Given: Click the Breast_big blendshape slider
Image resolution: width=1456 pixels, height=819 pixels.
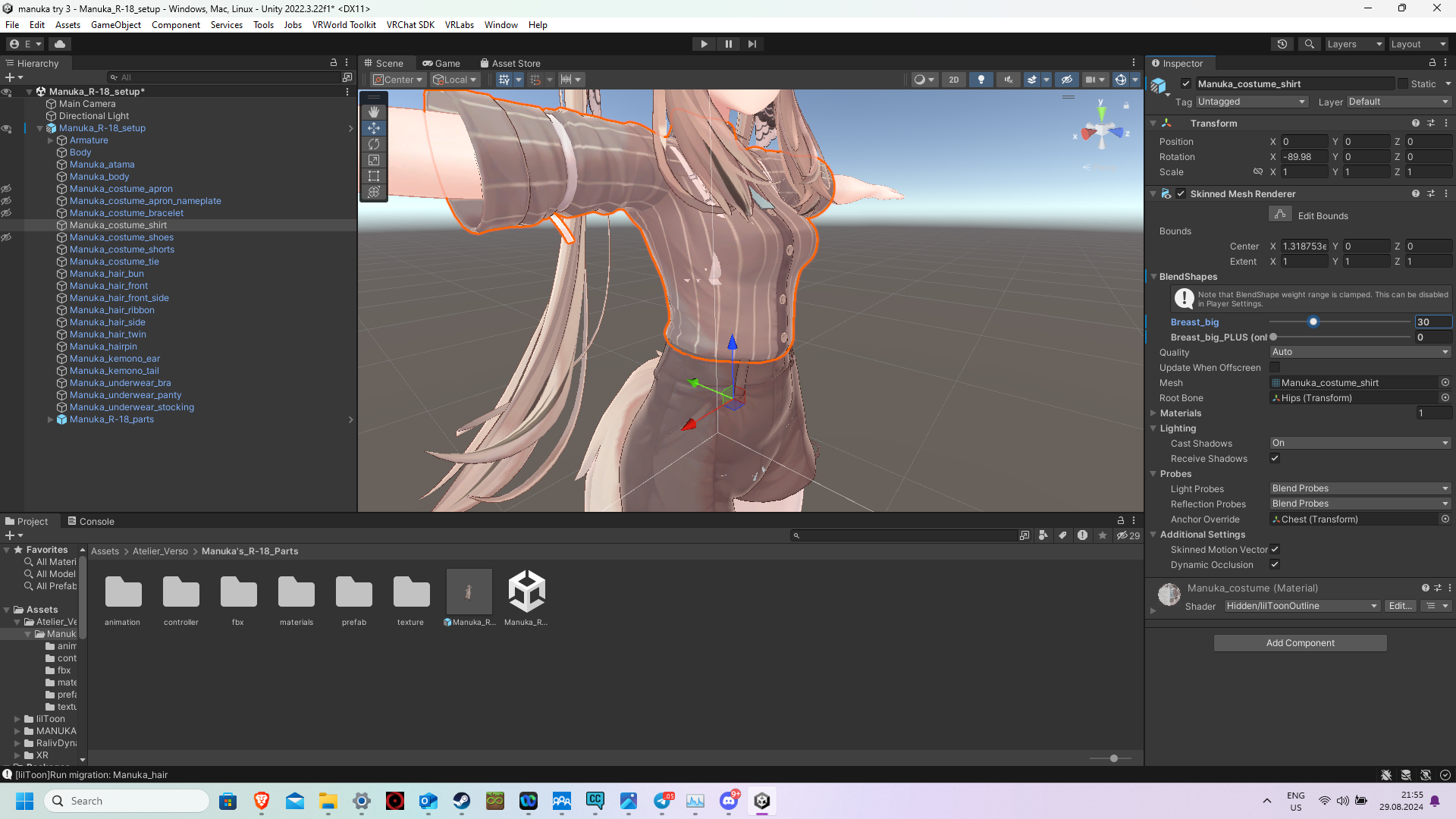Looking at the screenshot, I should [x=1339, y=322].
